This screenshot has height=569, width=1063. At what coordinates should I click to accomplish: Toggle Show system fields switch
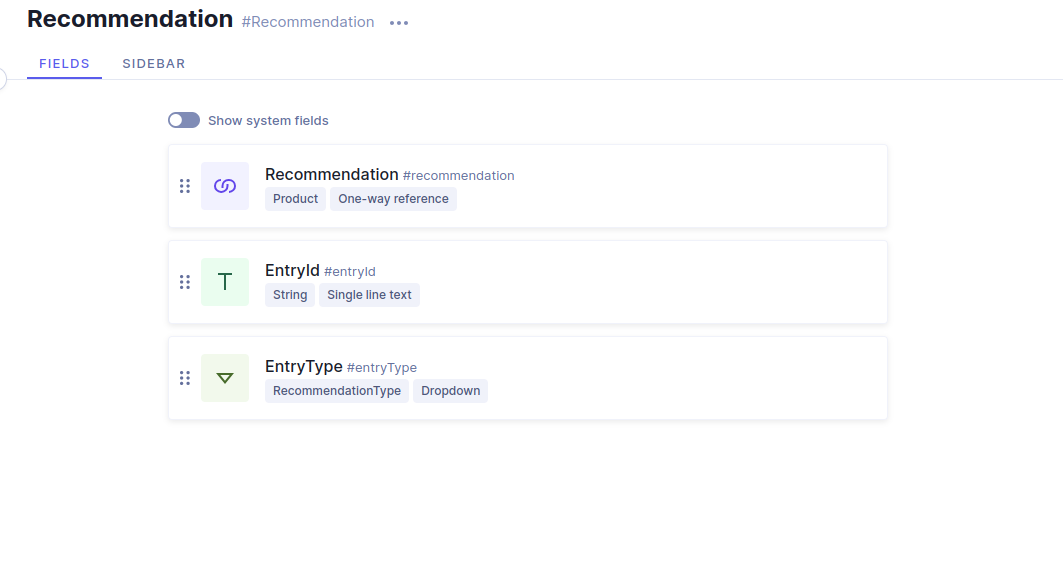click(184, 120)
